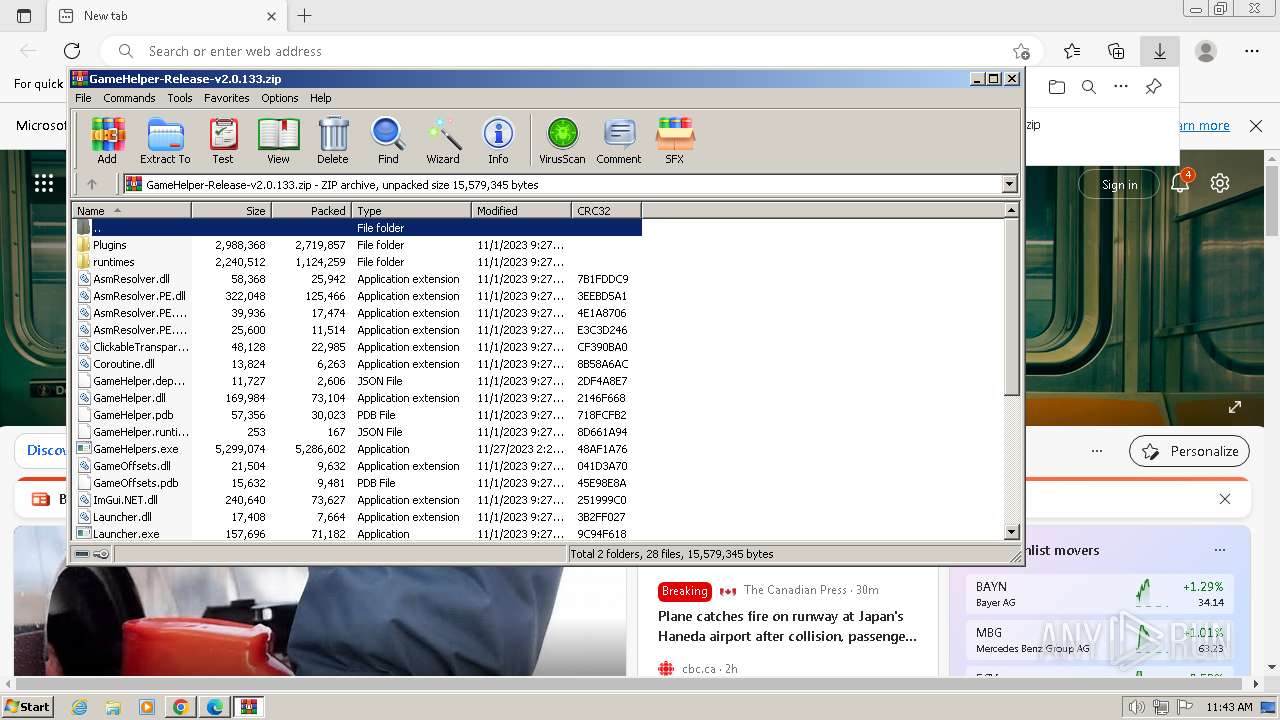
Task: Select ImGui.NET.dll file
Action: click(x=125, y=500)
